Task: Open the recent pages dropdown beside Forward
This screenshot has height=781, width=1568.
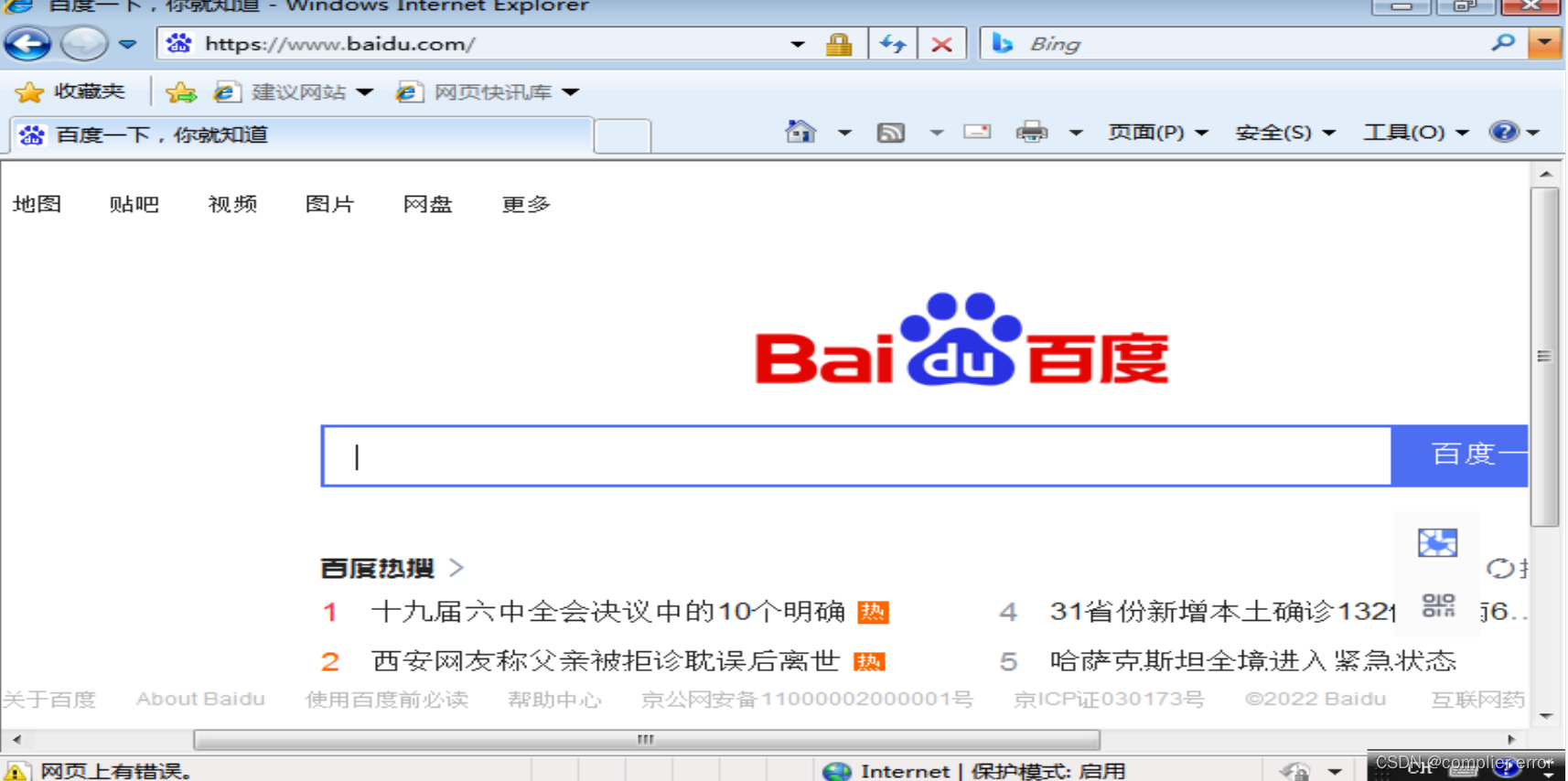Action: pos(127,44)
